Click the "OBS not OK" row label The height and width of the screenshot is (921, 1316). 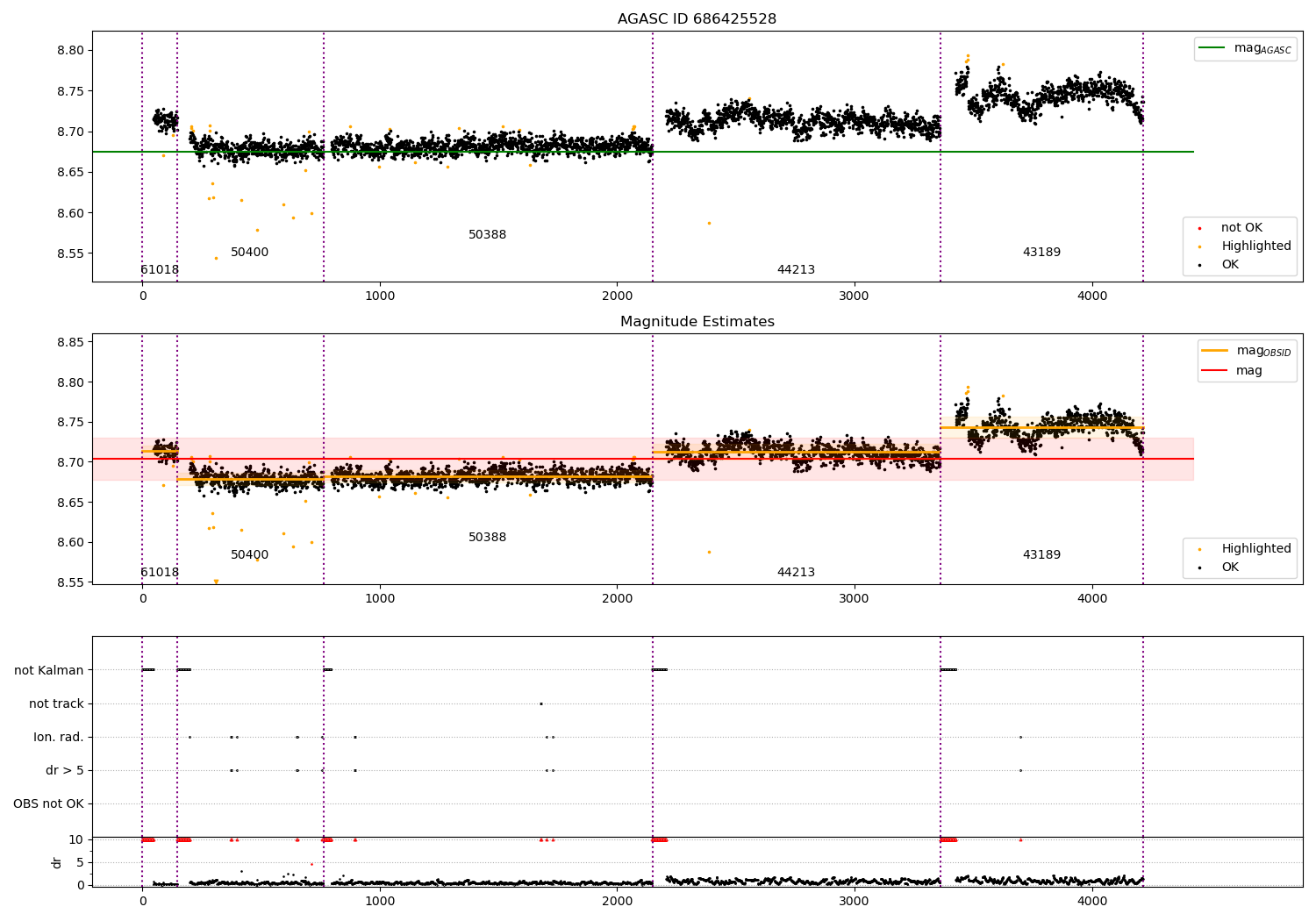[49, 804]
